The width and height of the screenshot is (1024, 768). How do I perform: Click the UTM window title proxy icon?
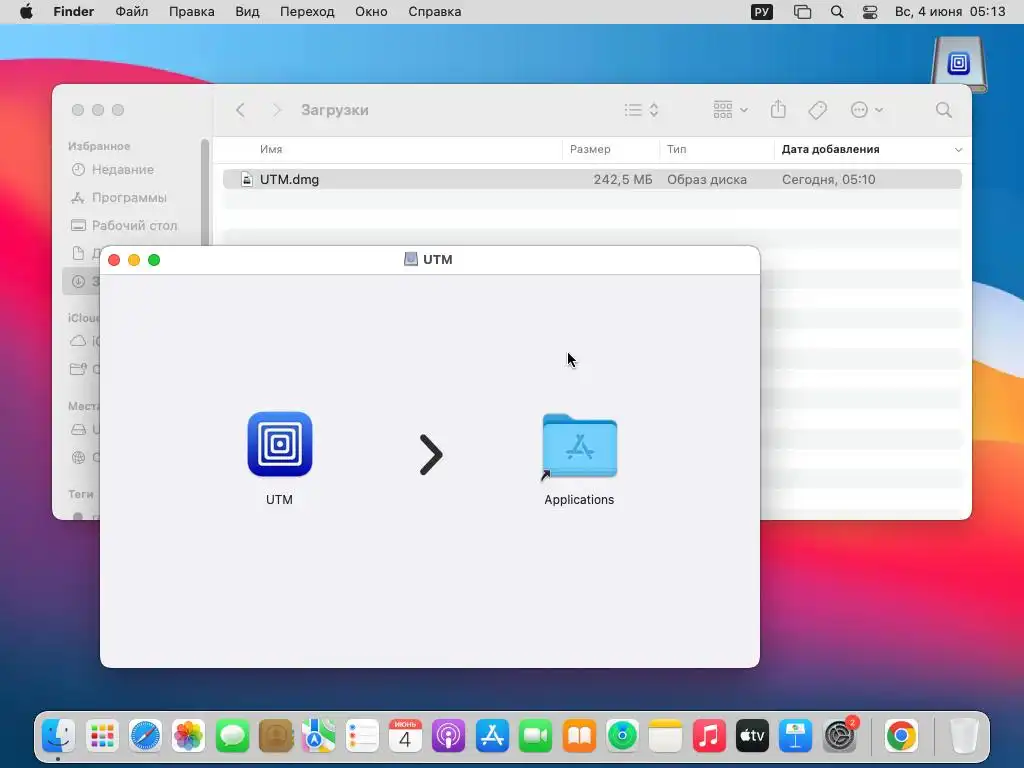(x=411, y=259)
